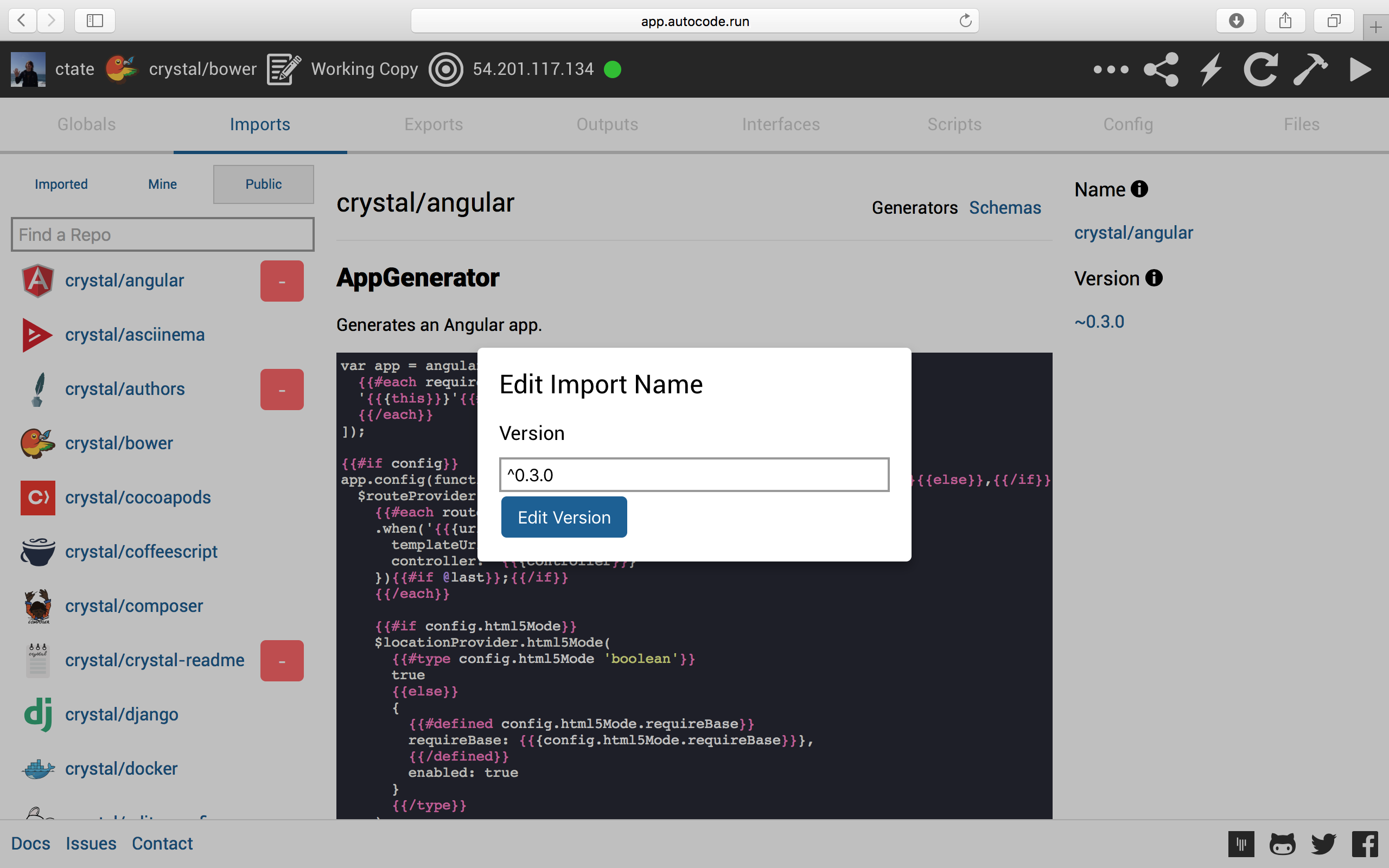The image size is (1389, 868).
Task: Select crystal/coffeescript in the repo list
Action: tap(141, 552)
